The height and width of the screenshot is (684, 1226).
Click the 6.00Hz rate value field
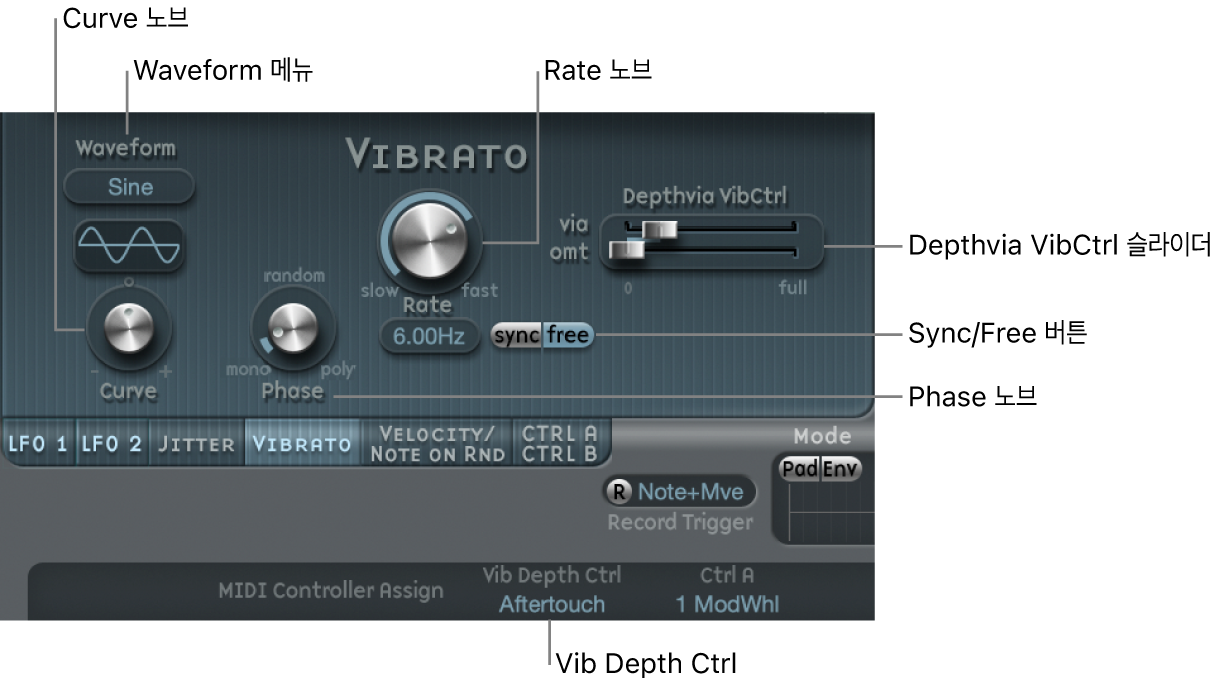pos(429,337)
